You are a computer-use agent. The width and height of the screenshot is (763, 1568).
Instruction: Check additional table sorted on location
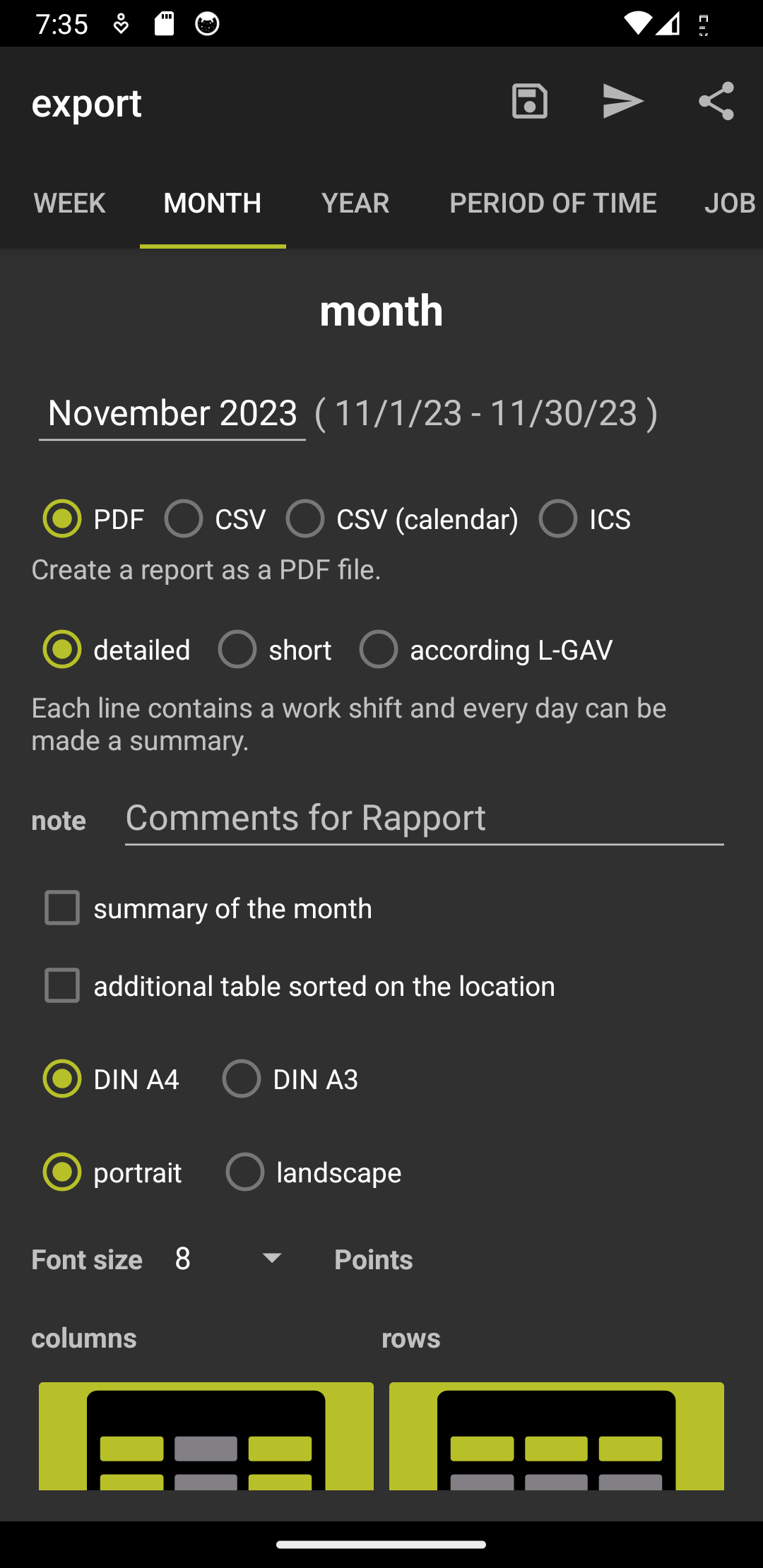62,986
